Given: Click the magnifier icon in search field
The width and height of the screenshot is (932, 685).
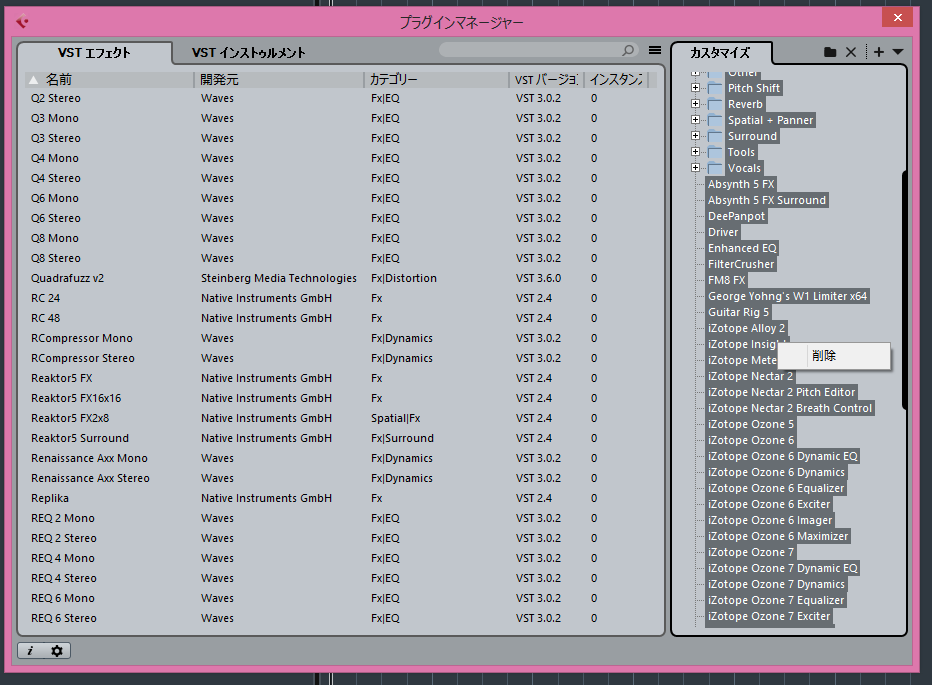Looking at the screenshot, I should (628, 50).
